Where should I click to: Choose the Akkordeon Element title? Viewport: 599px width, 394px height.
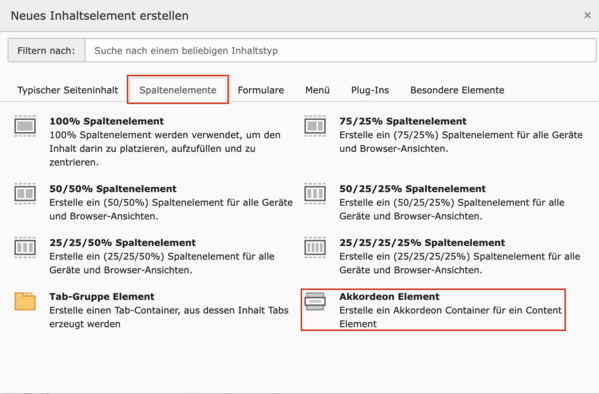click(x=389, y=297)
